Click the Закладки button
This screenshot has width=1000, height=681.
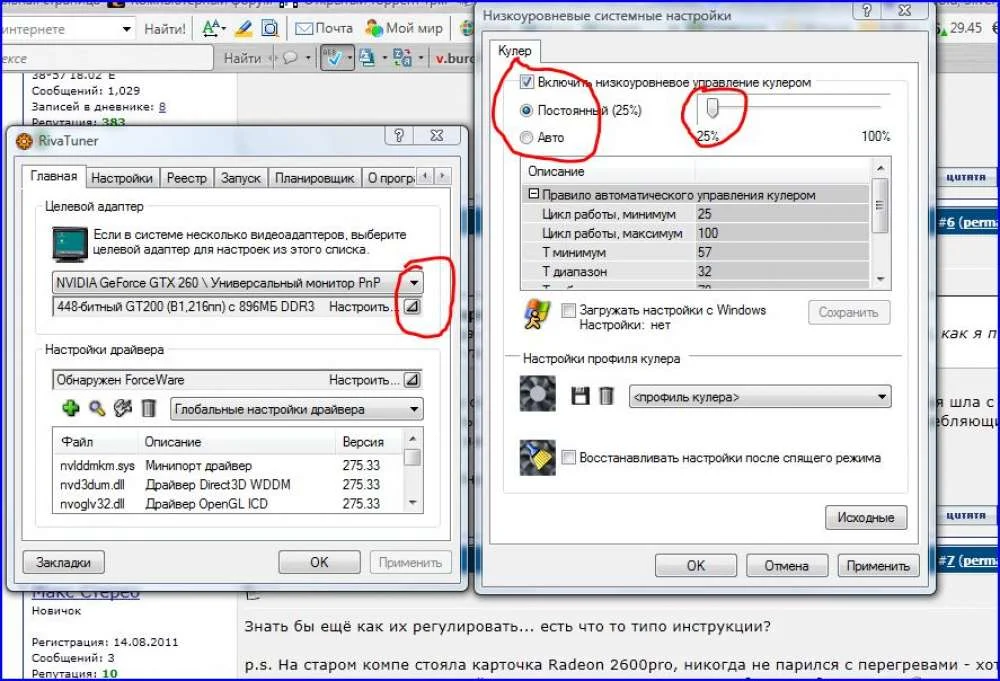pos(63,562)
